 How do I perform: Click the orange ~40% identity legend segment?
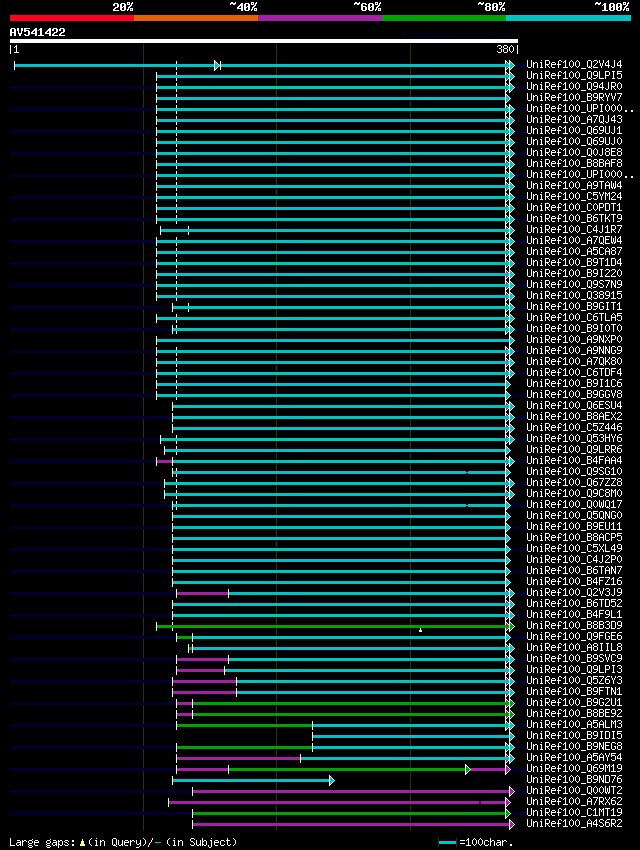coord(196,18)
